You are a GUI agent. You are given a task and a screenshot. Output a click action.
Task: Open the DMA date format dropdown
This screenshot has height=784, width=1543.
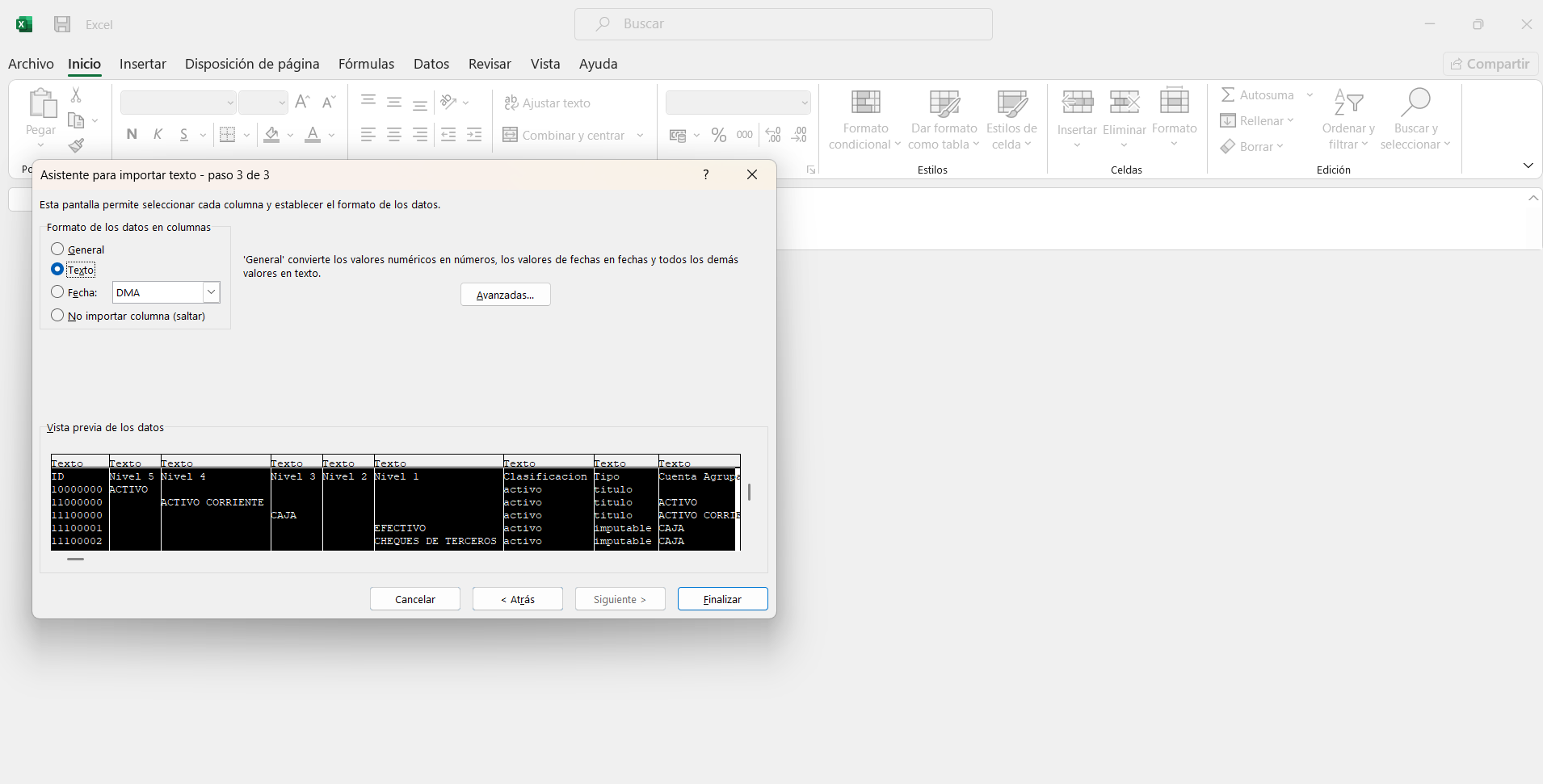211,292
